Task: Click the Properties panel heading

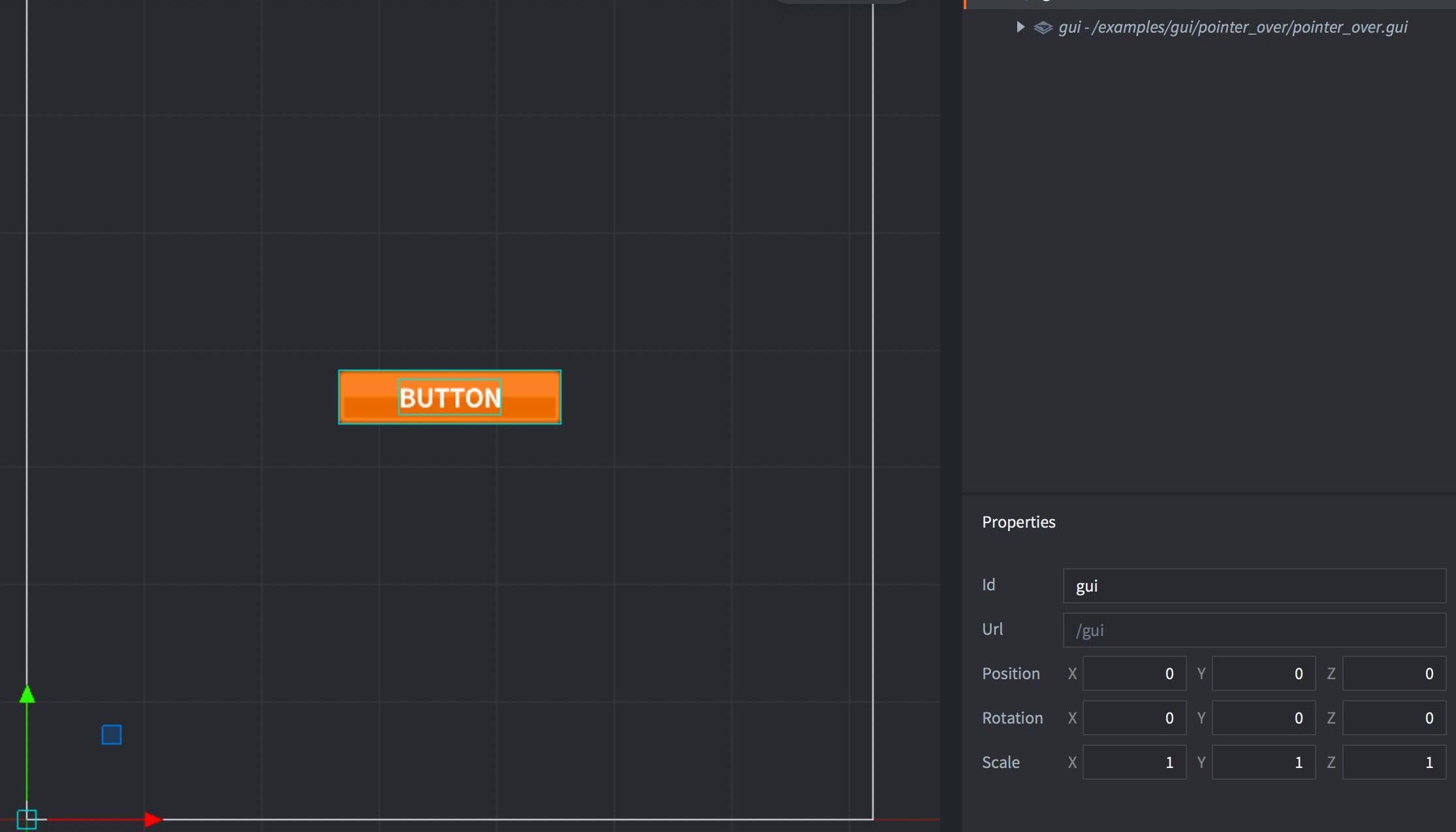Action: click(1019, 522)
